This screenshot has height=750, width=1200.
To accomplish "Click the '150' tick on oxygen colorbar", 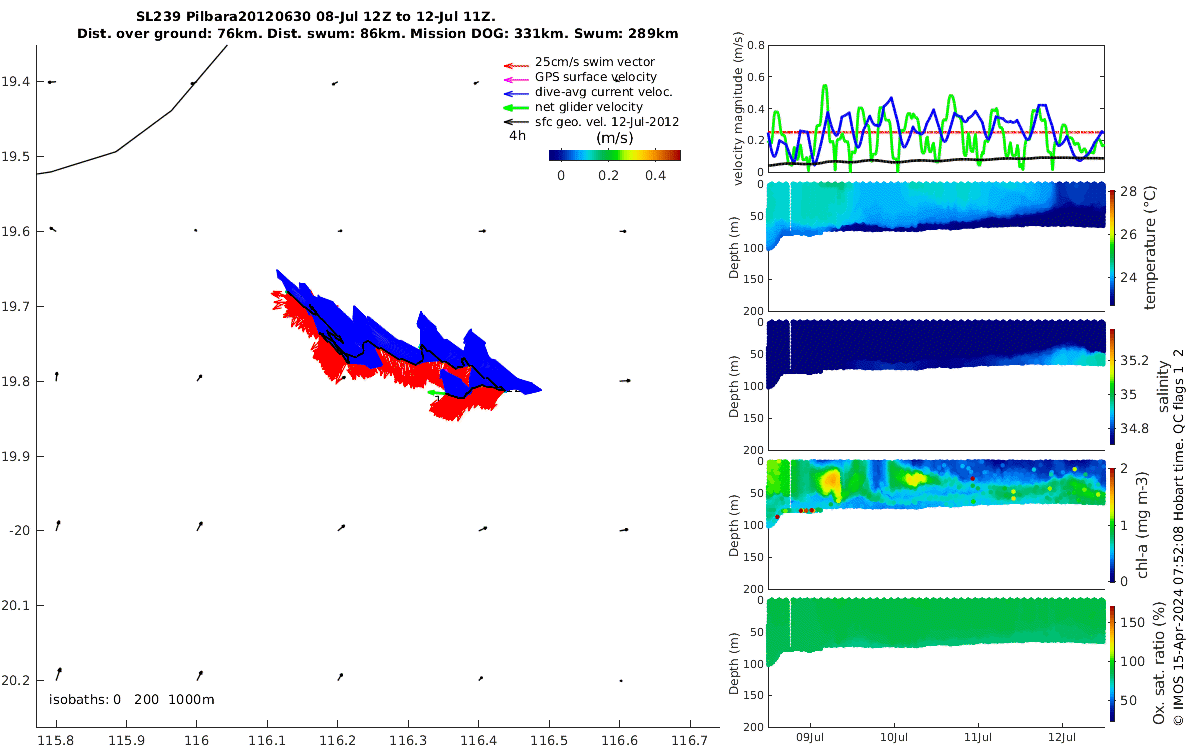I will (x=1131, y=622).
